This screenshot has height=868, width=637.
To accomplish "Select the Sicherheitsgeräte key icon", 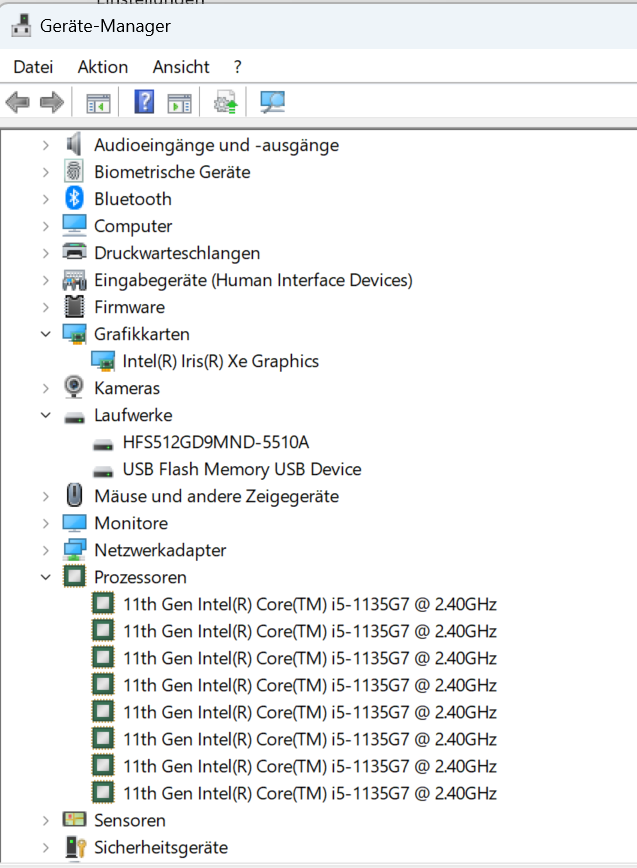I will (76, 847).
